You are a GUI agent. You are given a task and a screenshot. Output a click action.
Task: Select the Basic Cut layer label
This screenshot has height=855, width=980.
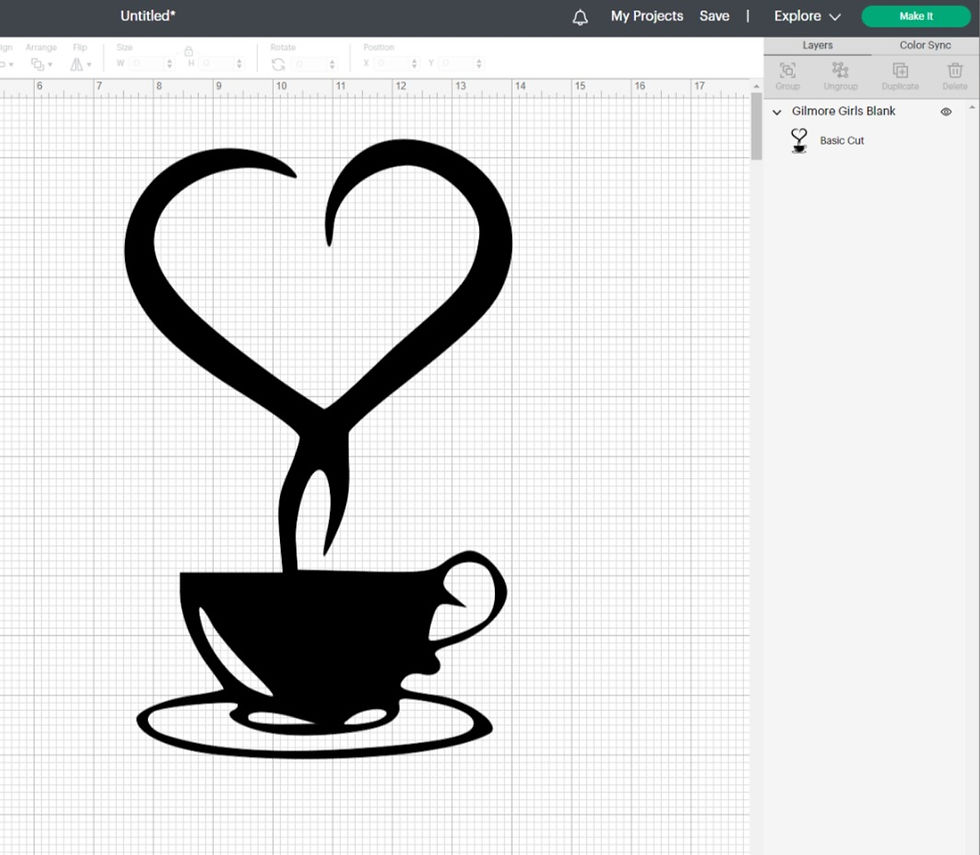point(842,141)
